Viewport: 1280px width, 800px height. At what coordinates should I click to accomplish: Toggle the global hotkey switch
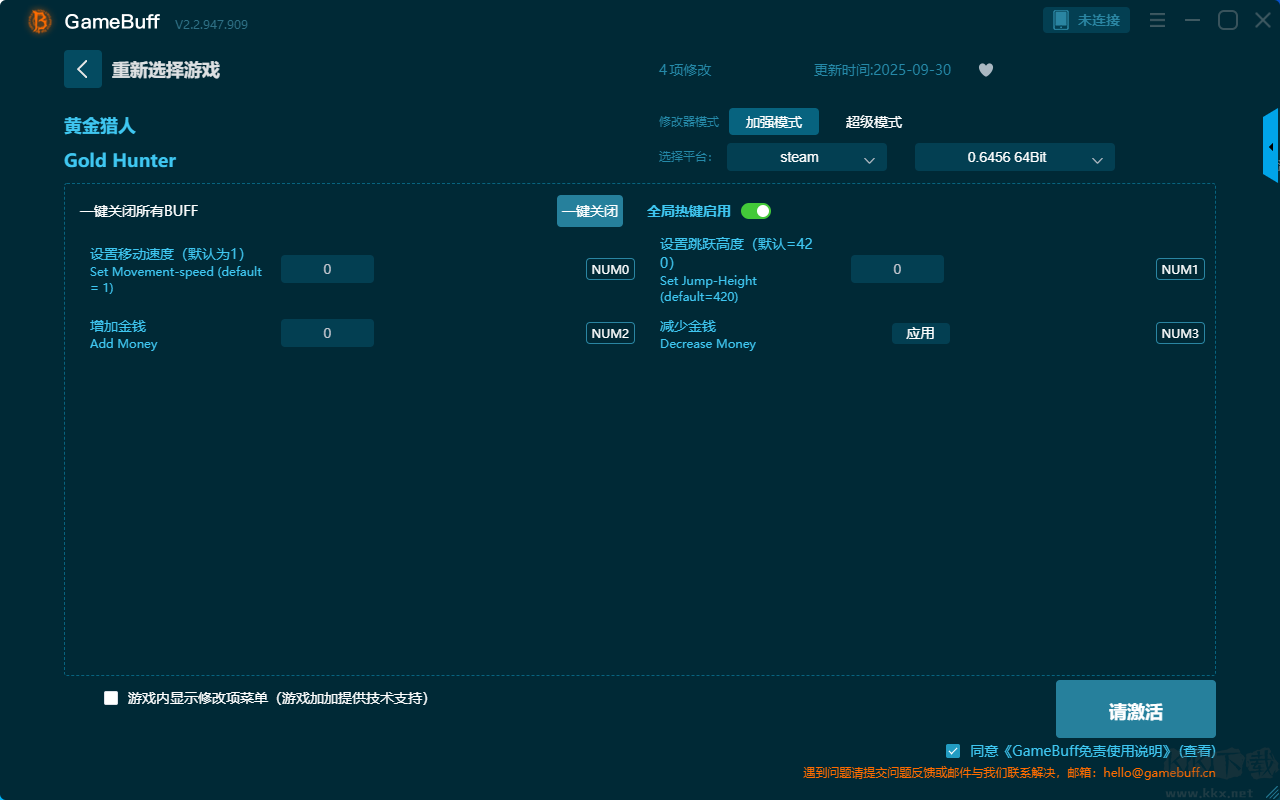[x=756, y=211]
